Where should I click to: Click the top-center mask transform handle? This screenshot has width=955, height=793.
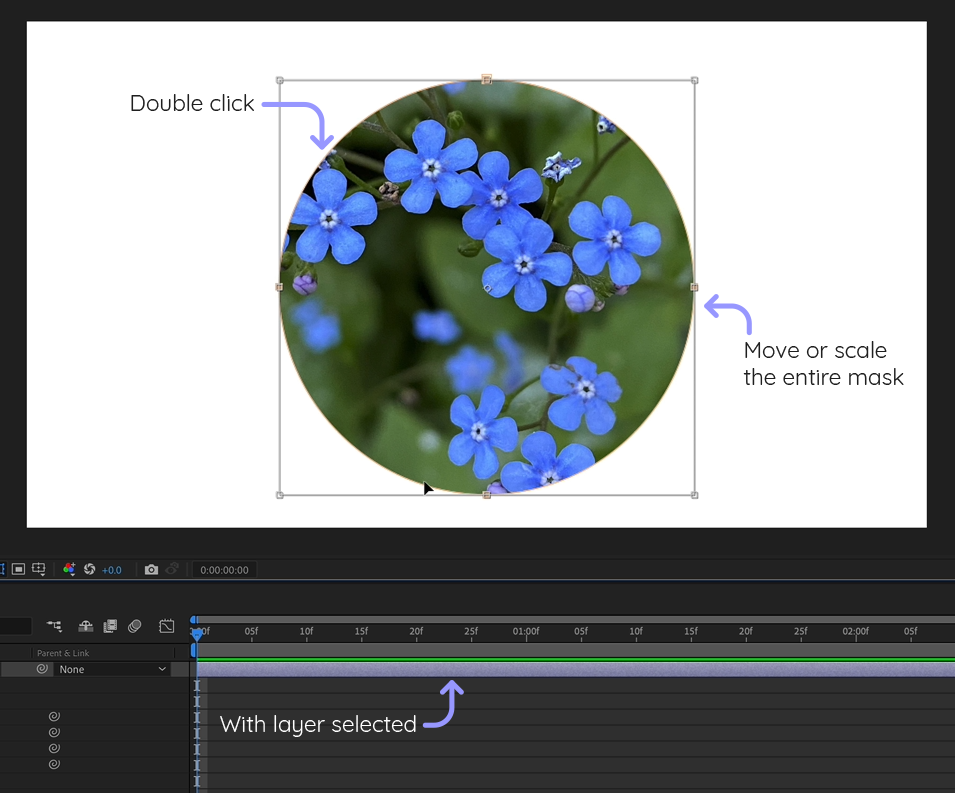(487, 79)
